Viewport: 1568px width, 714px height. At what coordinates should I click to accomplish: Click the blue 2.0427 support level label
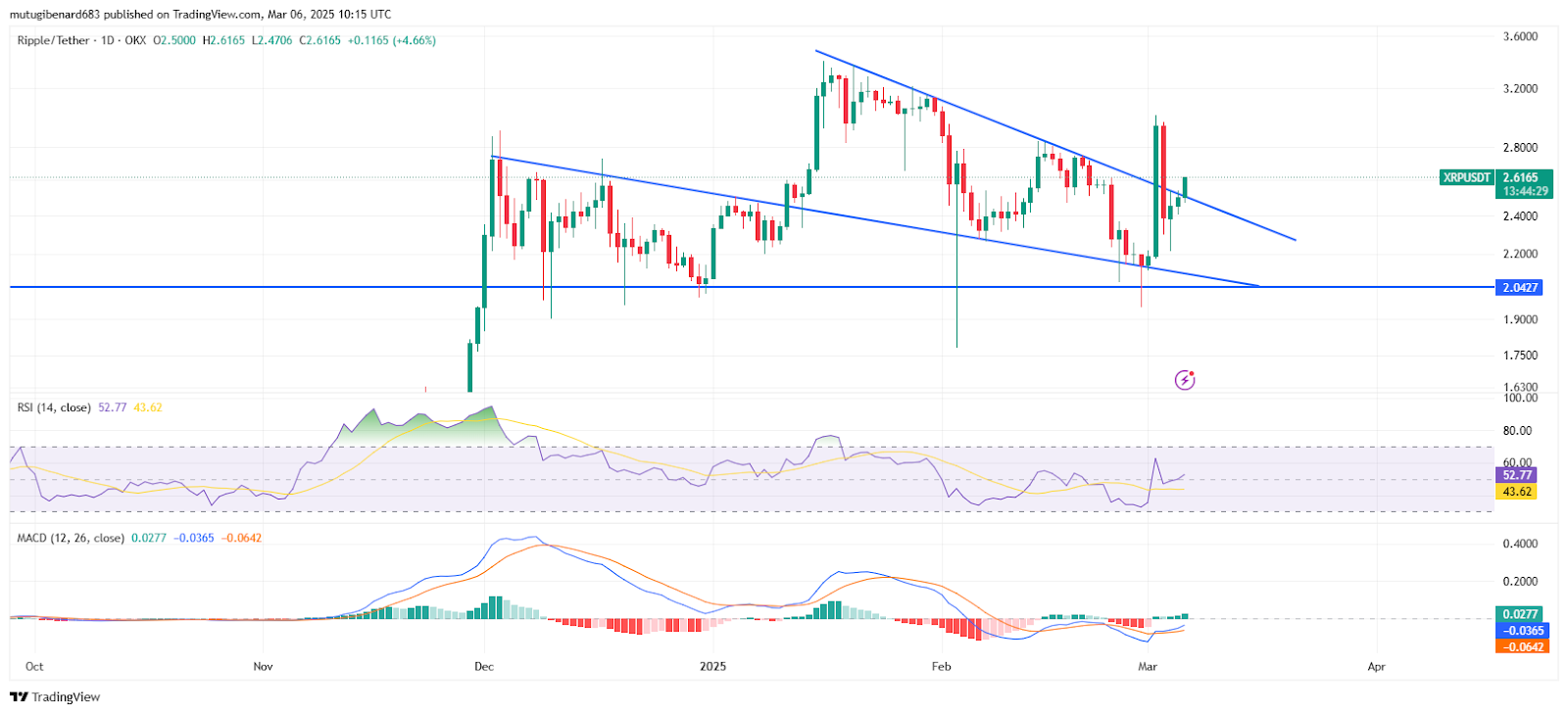pos(1520,287)
